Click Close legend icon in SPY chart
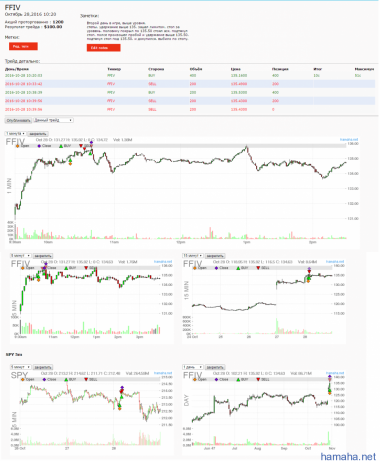The image size is (380, 461). [x=44, y=379]
